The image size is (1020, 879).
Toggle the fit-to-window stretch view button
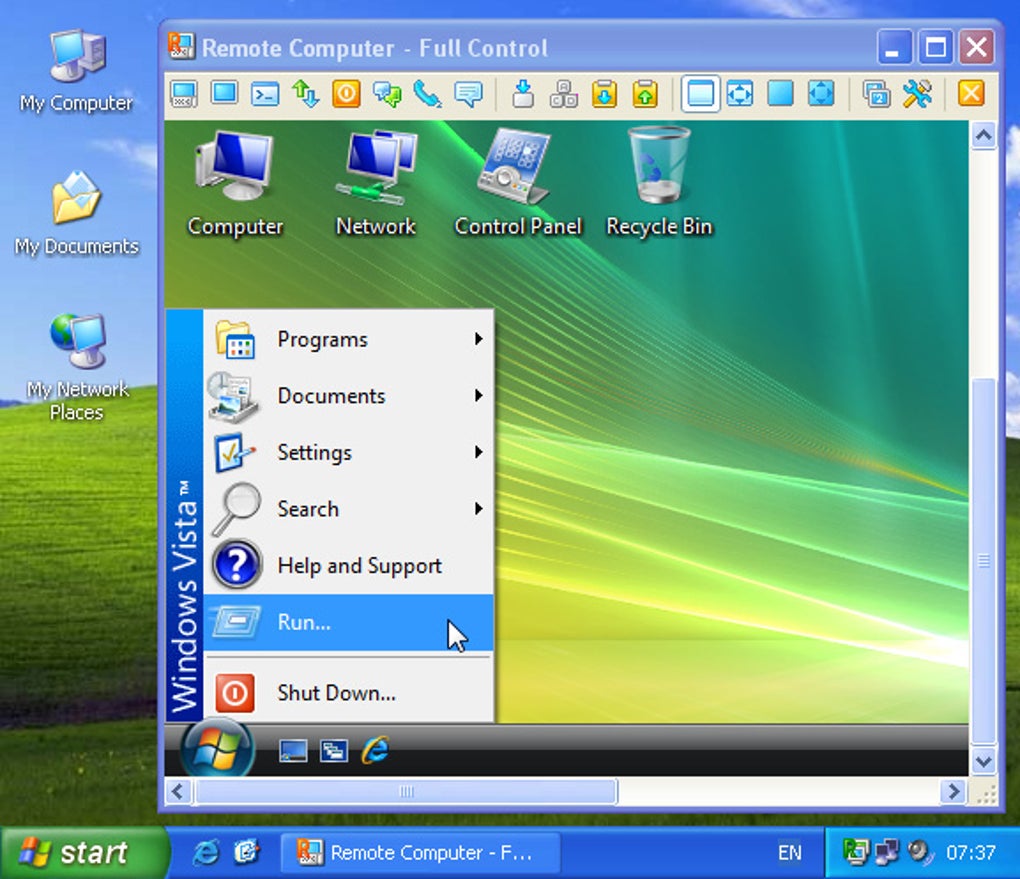(x=740, y=94)
